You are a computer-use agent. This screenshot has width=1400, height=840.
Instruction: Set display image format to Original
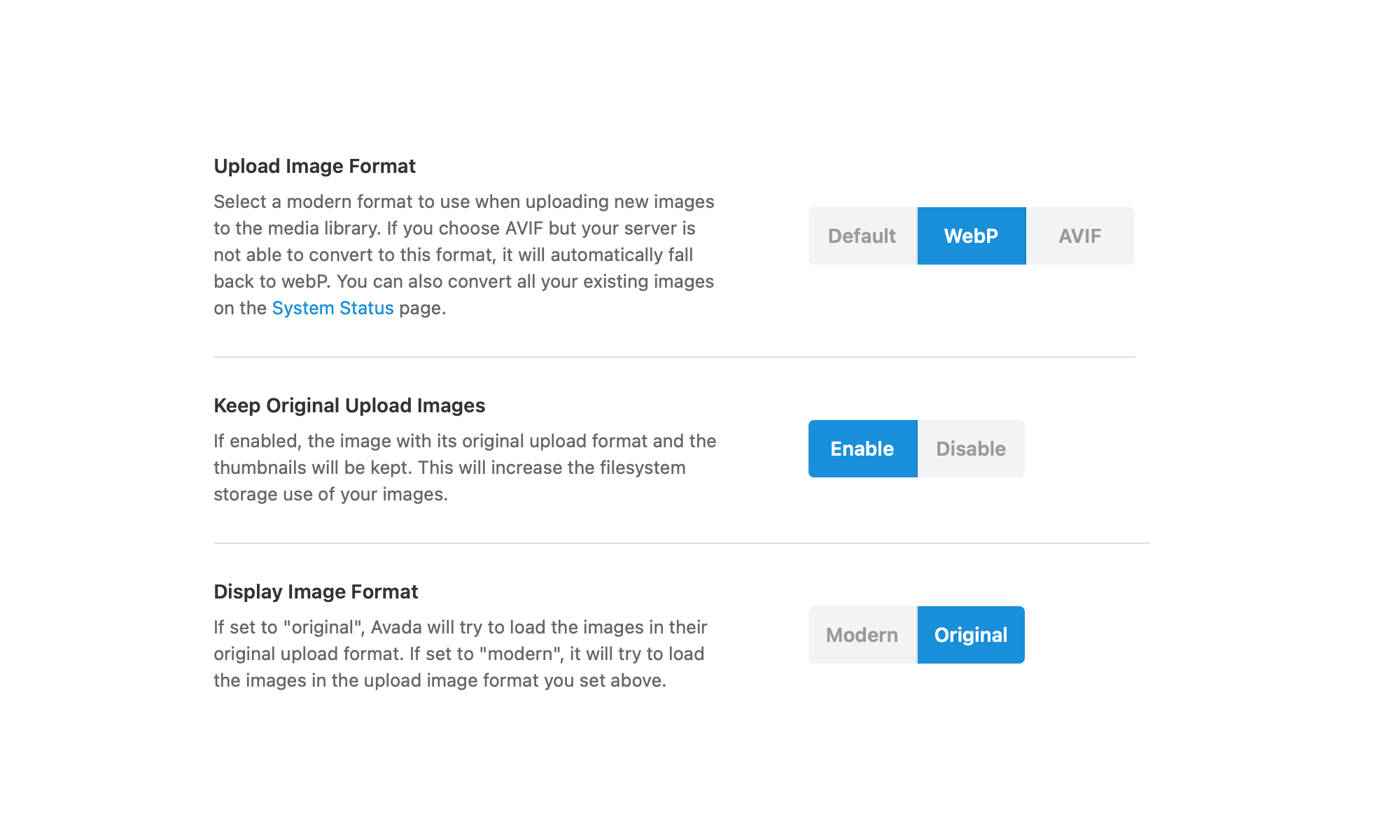[x=971, y=635]
